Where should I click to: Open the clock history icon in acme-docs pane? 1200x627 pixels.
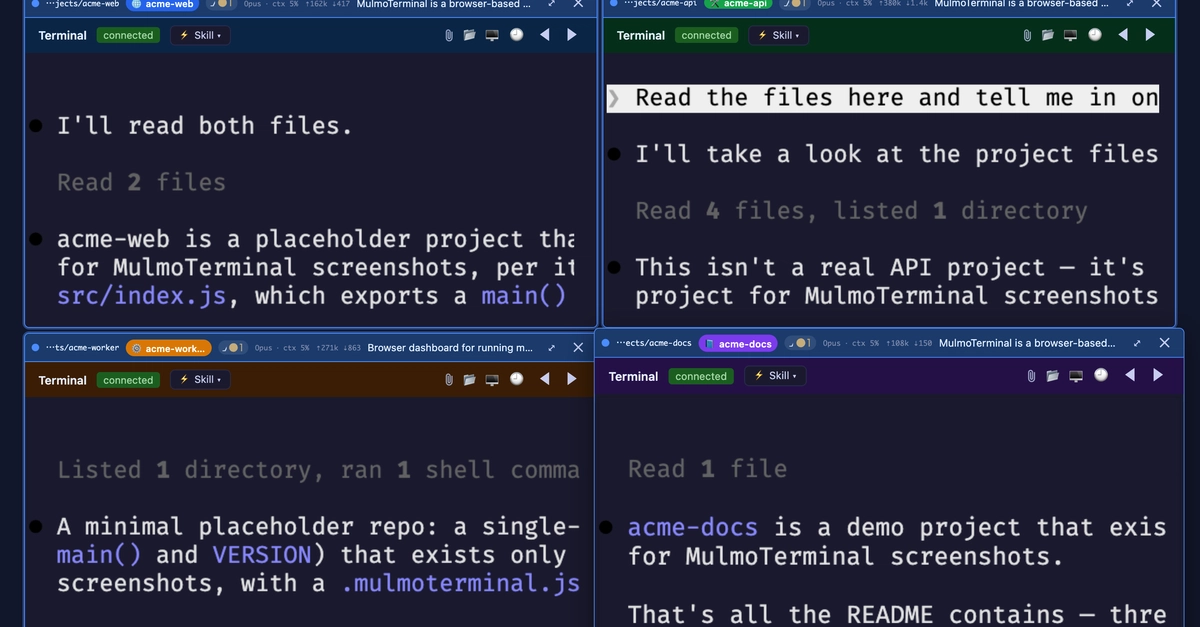click(x=1101, y=376)
